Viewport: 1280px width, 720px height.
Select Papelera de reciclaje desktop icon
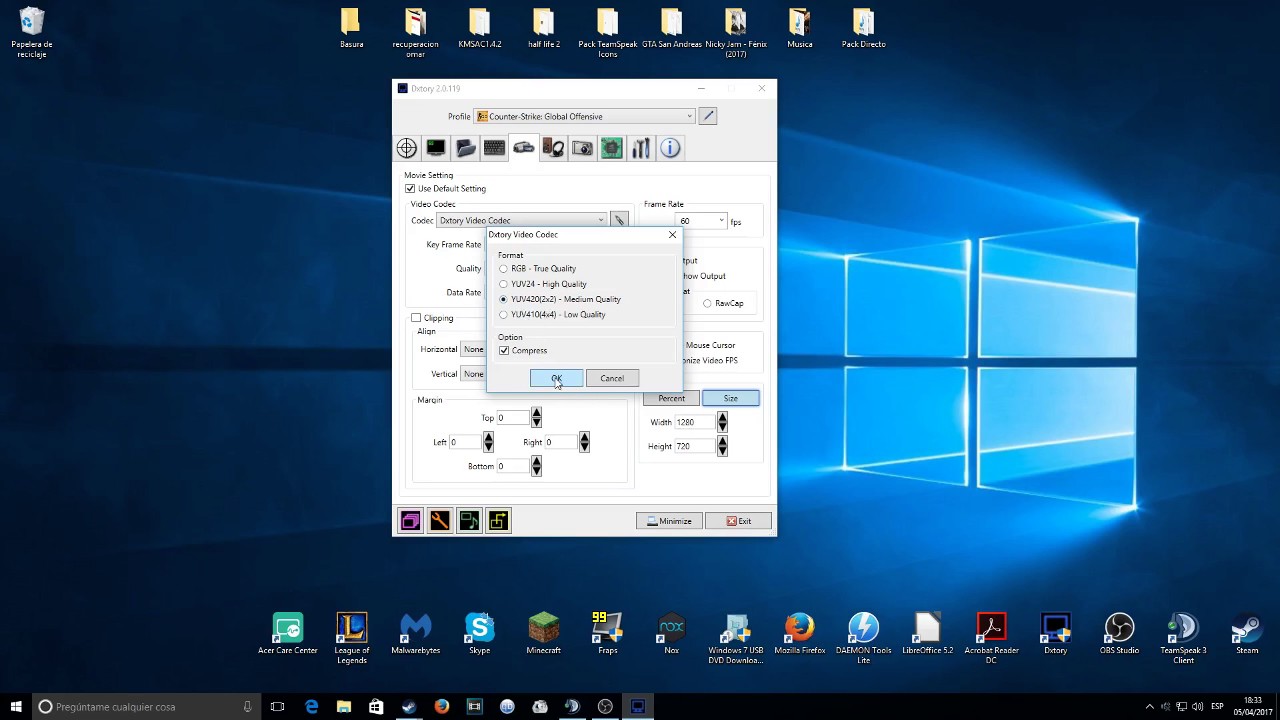32,33
